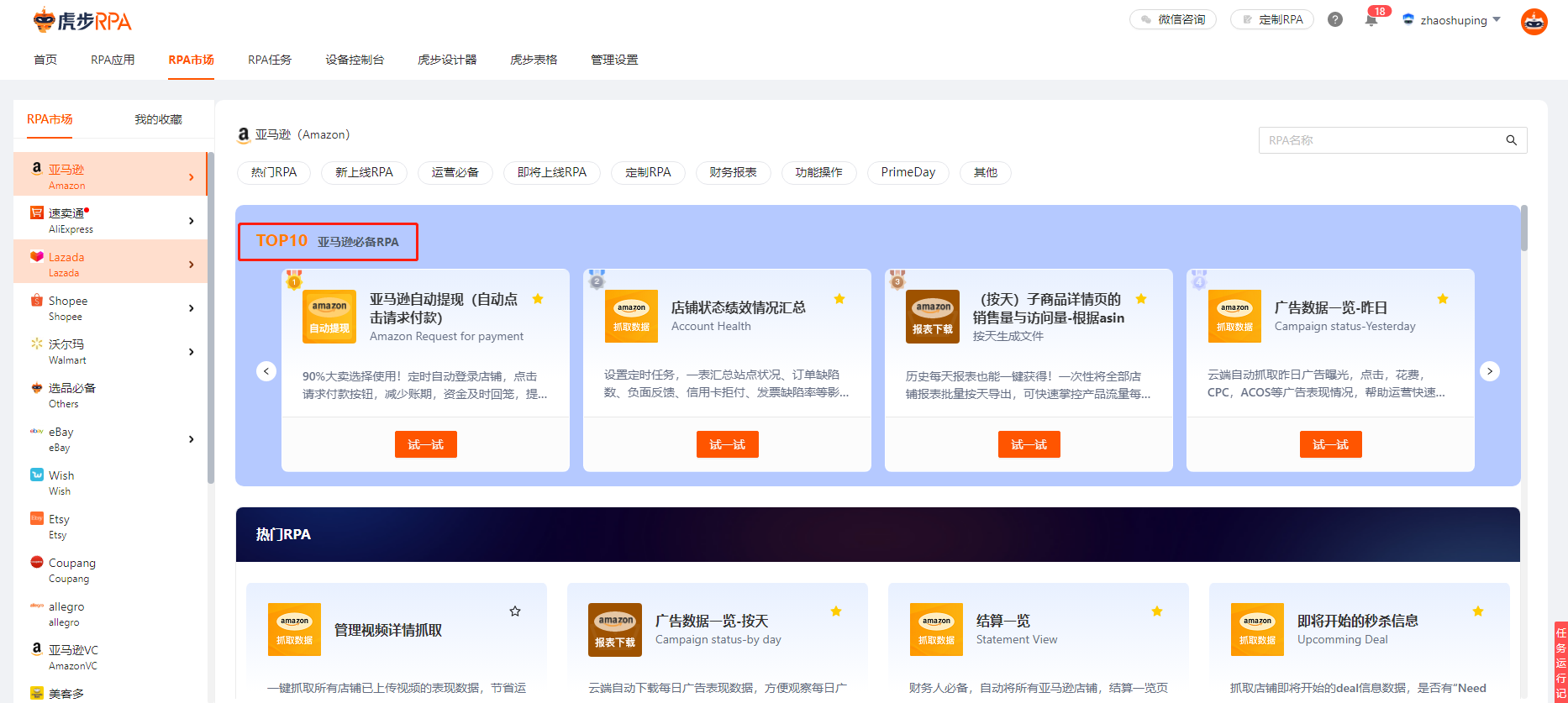The image size is (1568, 703).
Task: Click the 报表下载 icon for 子商品详情页 card
Action: [933, 317]
